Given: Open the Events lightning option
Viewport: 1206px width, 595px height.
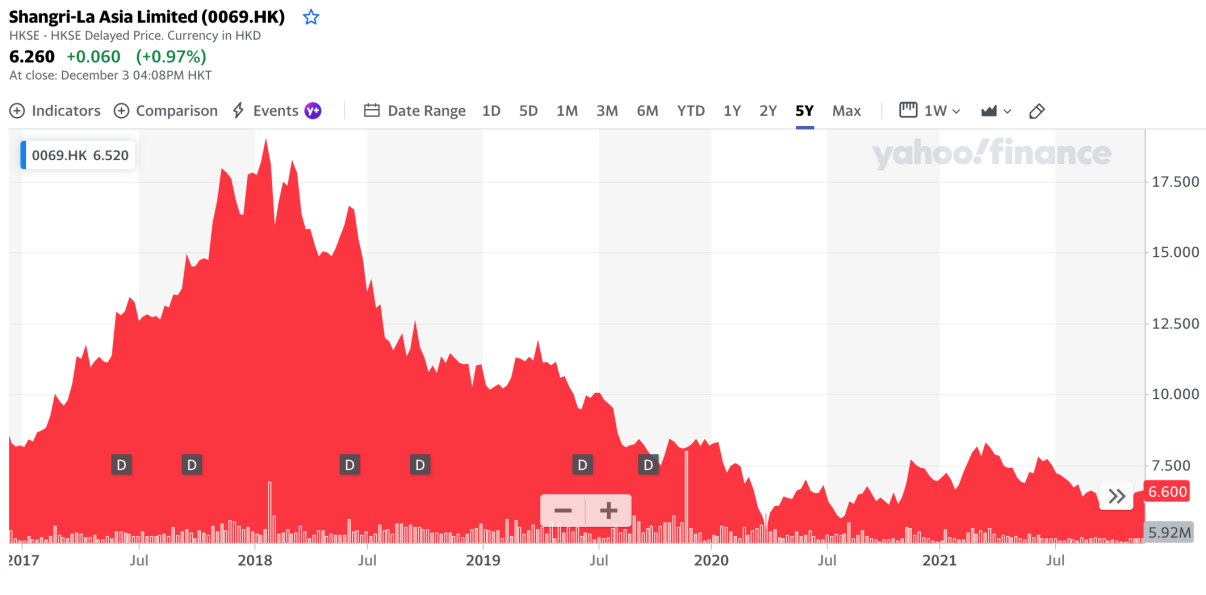Looking at the screenshot, I should [x=265, y=111].
